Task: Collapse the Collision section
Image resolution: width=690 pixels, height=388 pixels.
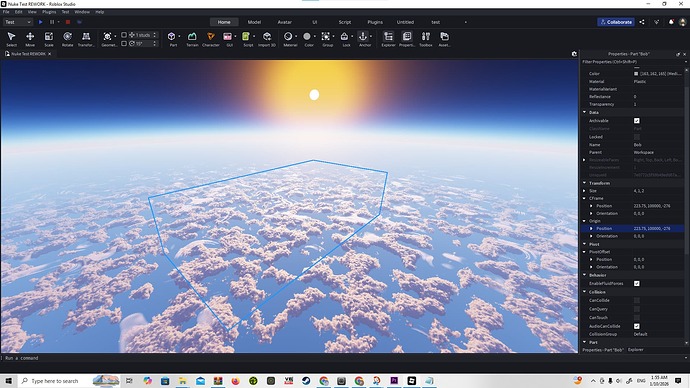Action: (585, 292)
